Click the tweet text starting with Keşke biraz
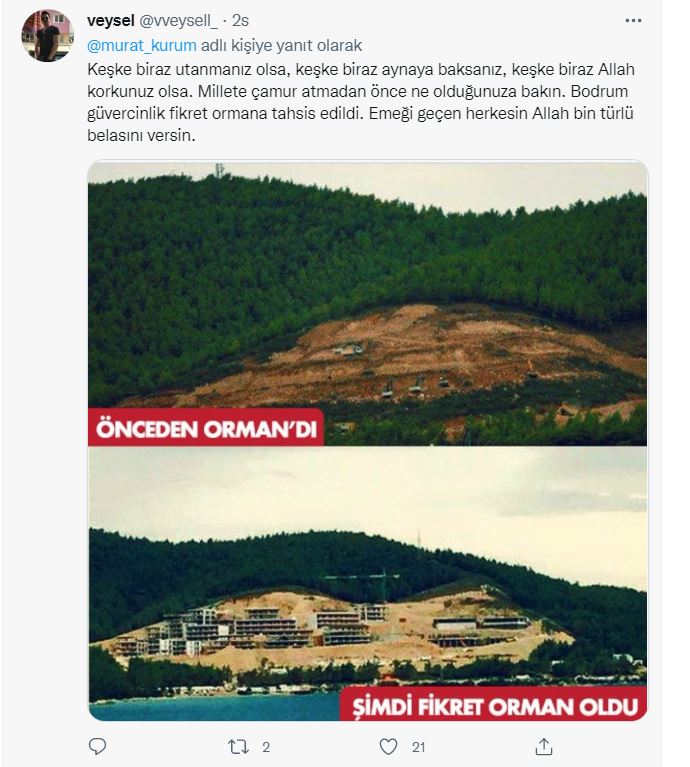The height and width of the screenshot is (767, 690). pyautogui.click(x=361, y=102)
